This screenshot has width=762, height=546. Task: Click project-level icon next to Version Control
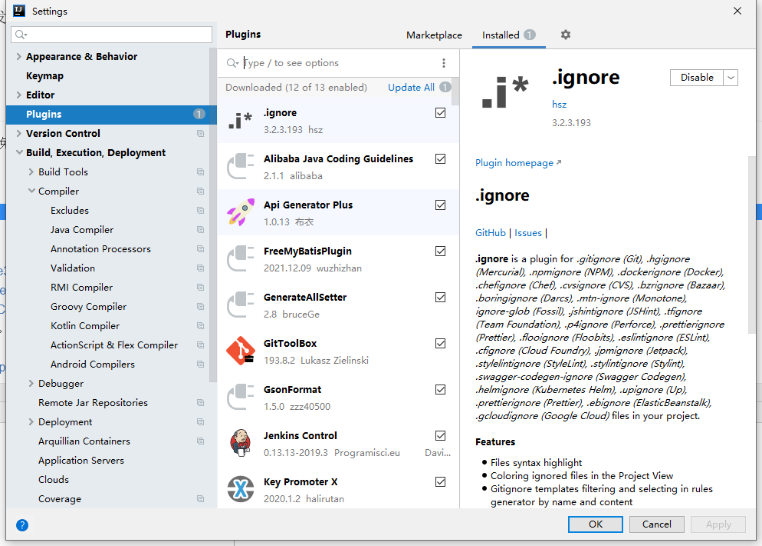coord(200,134)
